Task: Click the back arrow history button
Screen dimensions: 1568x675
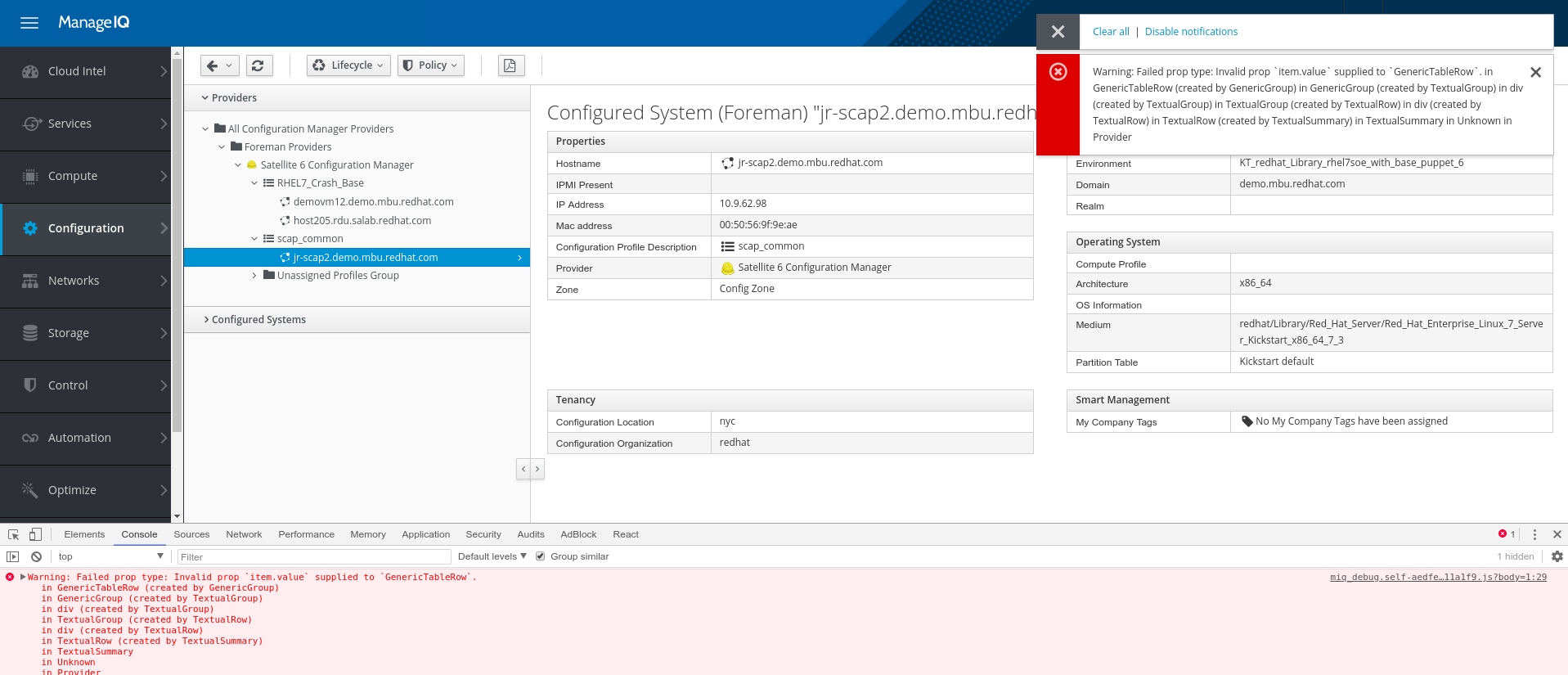Action: 220,65
